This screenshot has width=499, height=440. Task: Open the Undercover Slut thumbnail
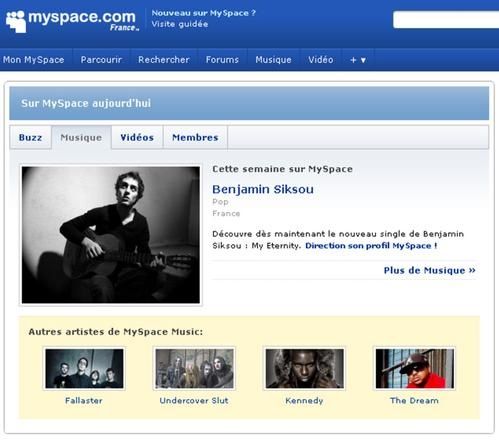(x=194, y=368)
